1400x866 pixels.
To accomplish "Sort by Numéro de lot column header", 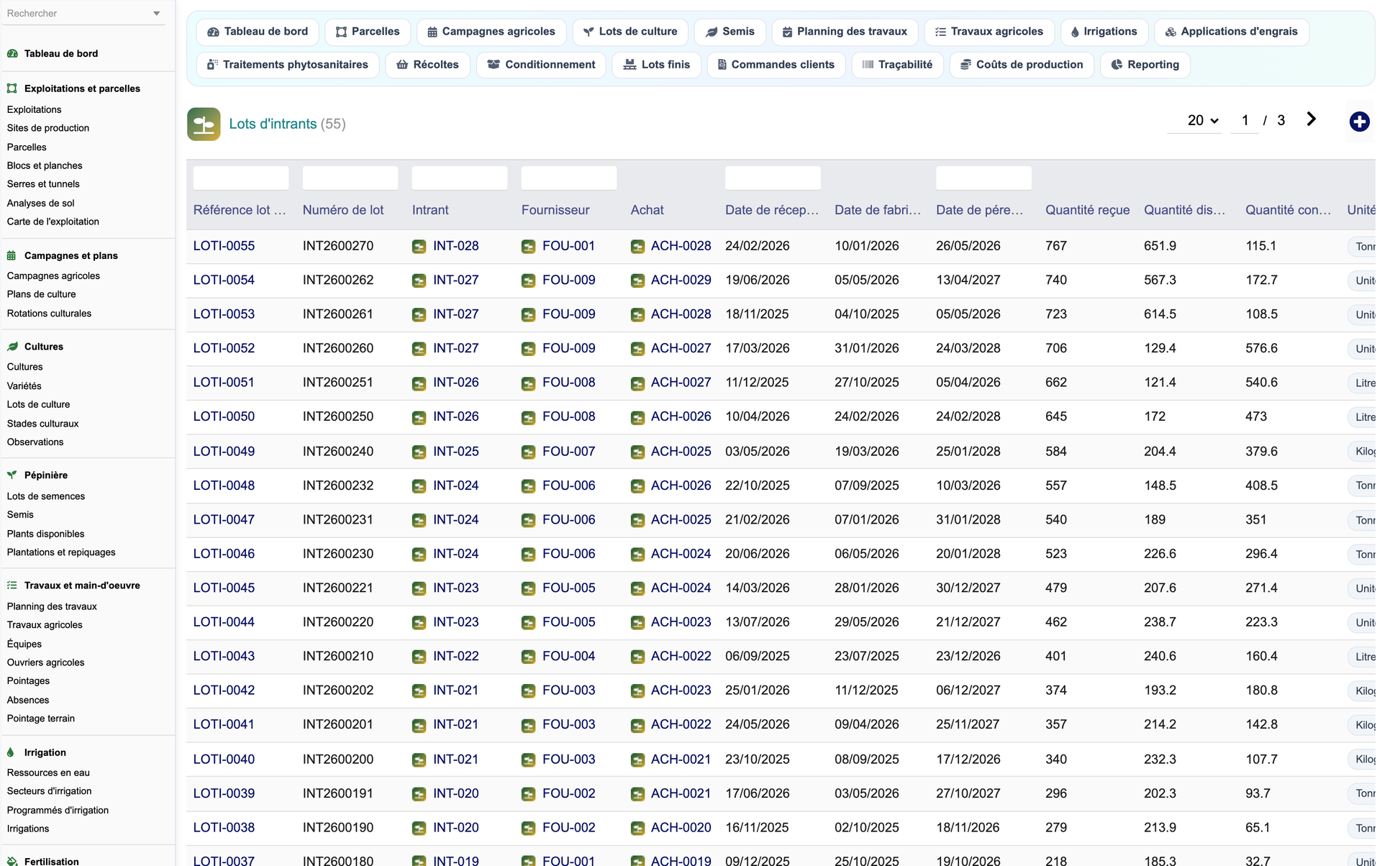I will pyautogui.click(x=343, y=210).
